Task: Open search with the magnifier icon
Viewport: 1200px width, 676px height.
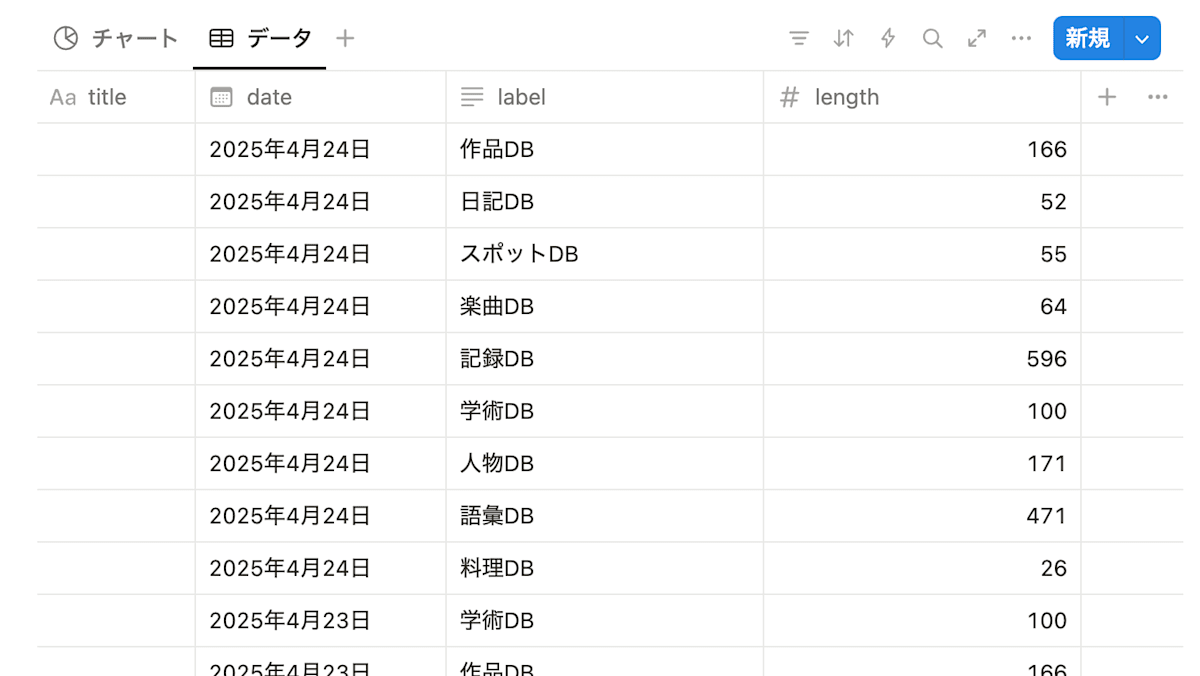Action: pyautogui.click(x=932, y=38)
